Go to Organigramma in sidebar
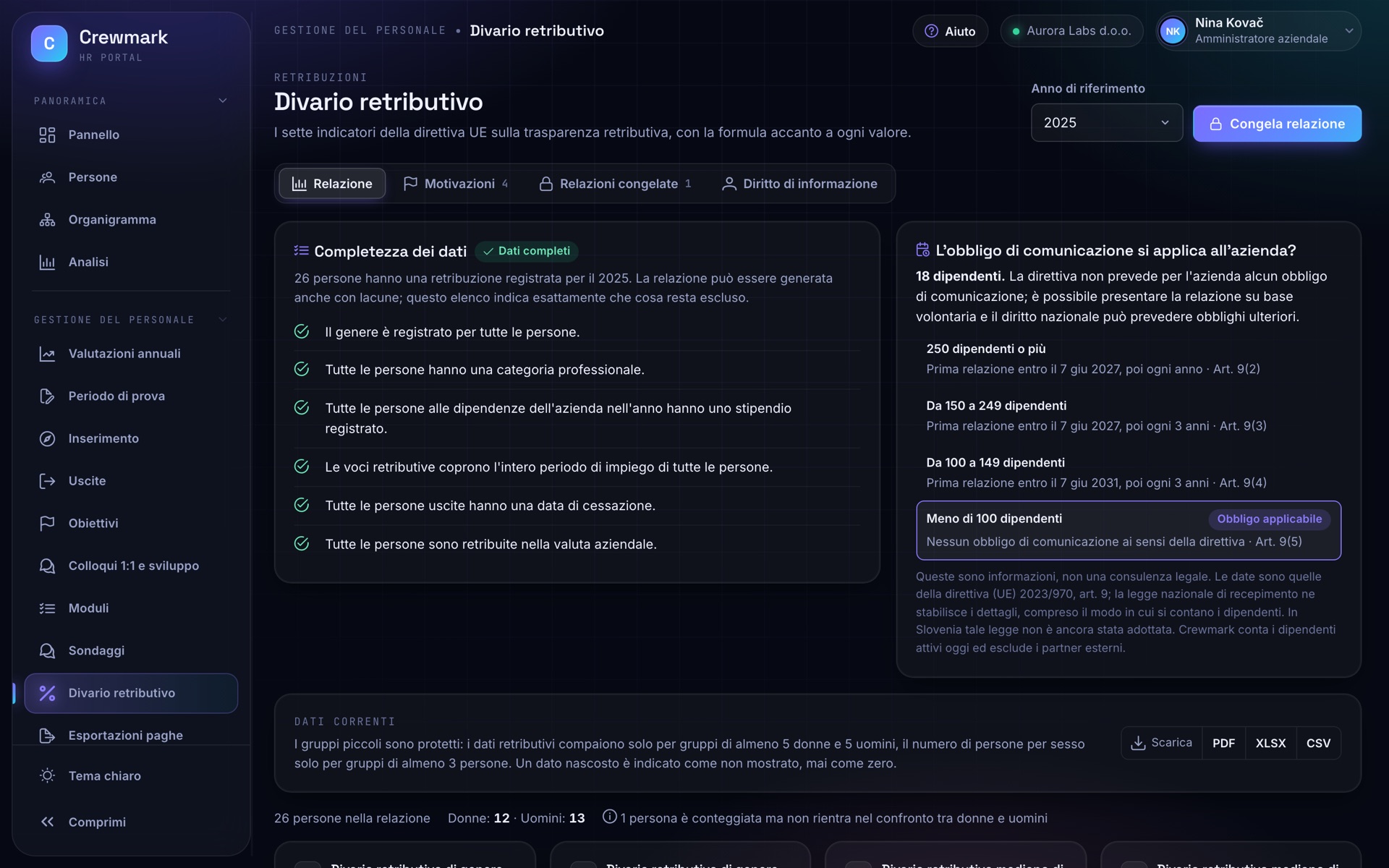Image resolution: width=1389 pixels, height=868 pixels. pyautogui.click(x=131, y=220)
